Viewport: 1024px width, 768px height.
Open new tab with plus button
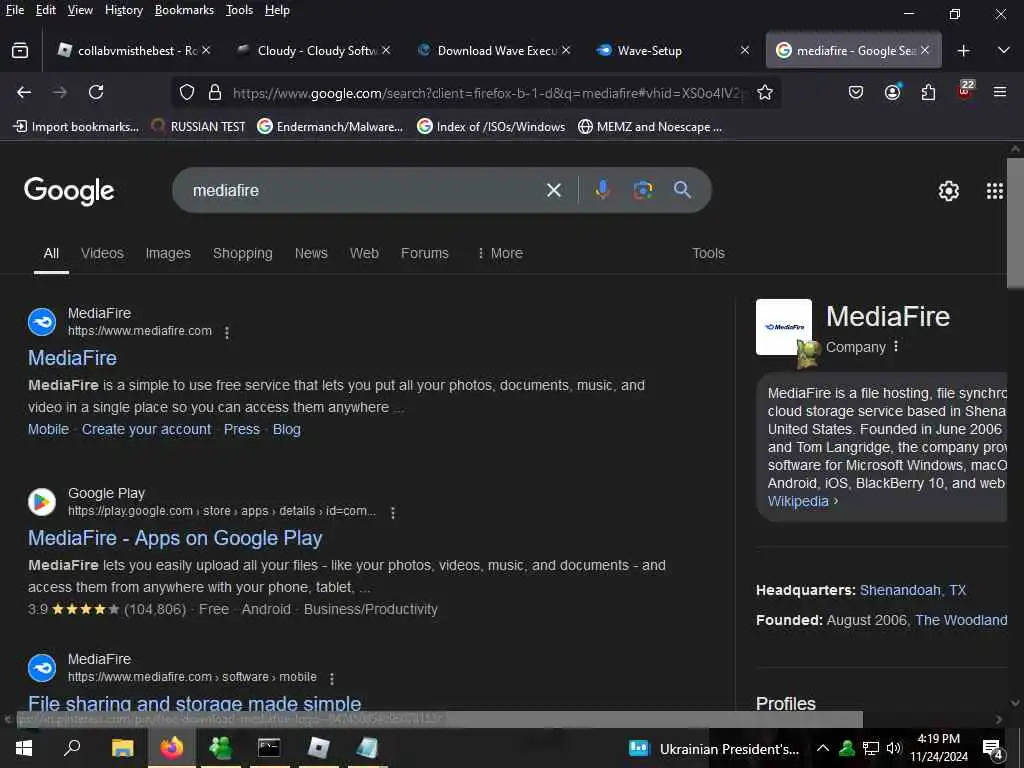(x=963, y=50)
